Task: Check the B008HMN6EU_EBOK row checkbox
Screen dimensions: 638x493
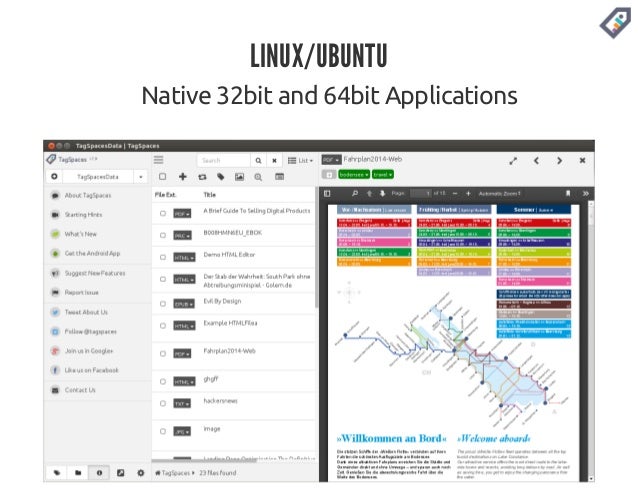Action: tap(163, 235)
